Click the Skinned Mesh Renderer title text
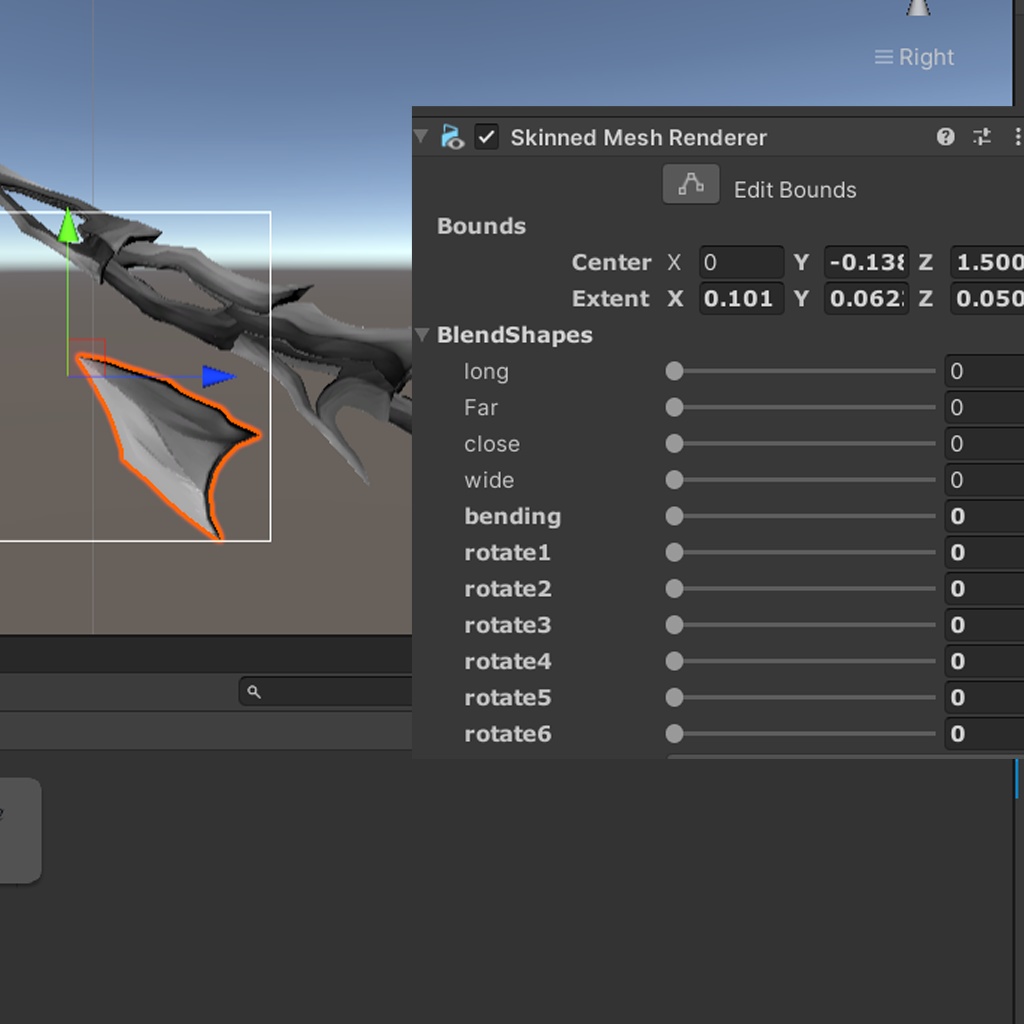Viewport: 1024px width, 1024px height. pyautogui.click(x=638, y=138)
